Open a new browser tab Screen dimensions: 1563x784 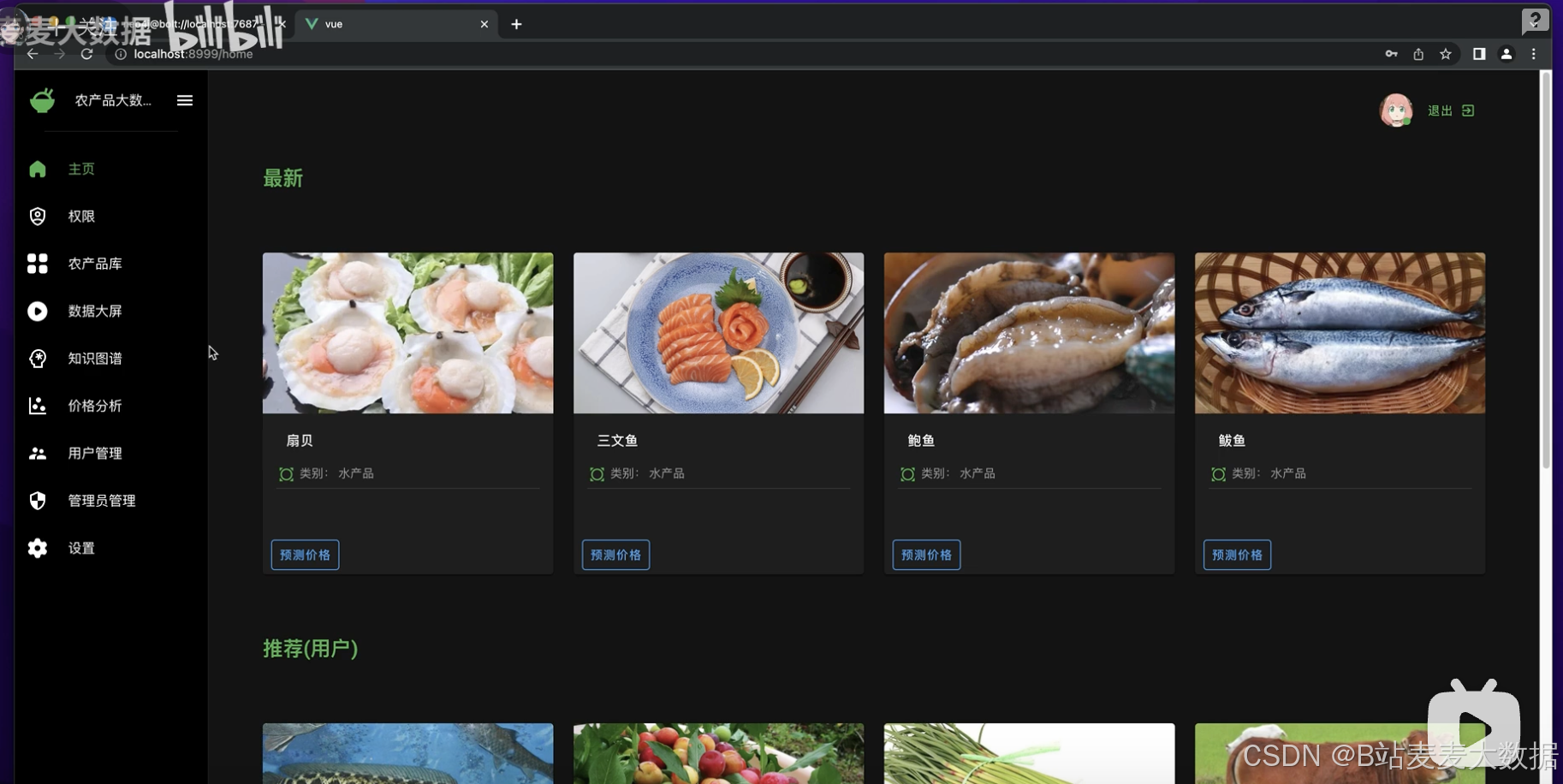(516, 24)
